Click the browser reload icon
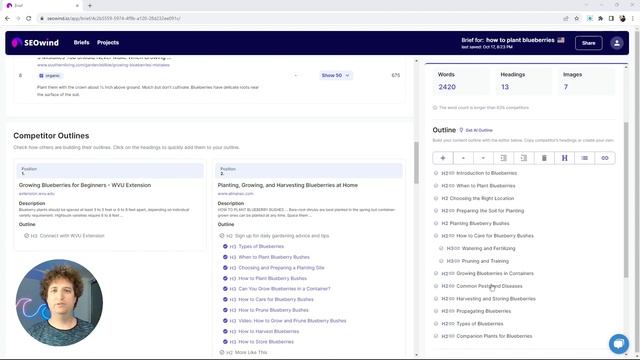Viewport: 640px width, 360px height. pos(29,18)
